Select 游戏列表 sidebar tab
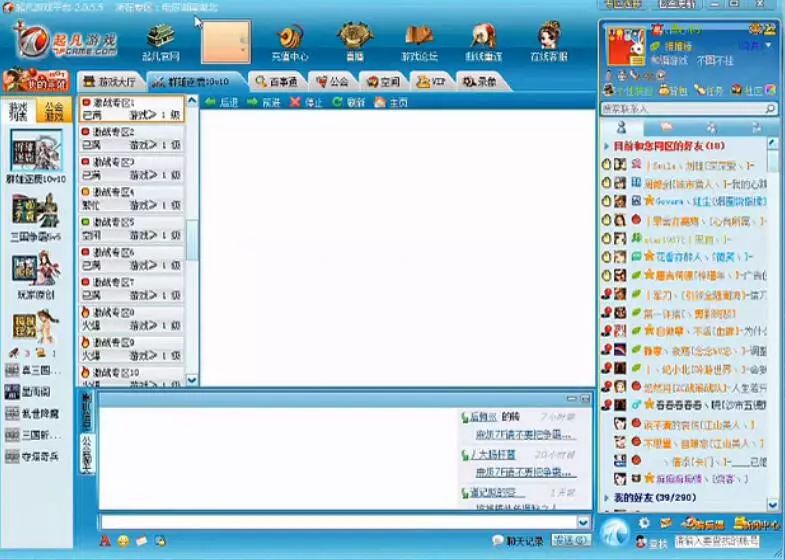 coord(19,111)
